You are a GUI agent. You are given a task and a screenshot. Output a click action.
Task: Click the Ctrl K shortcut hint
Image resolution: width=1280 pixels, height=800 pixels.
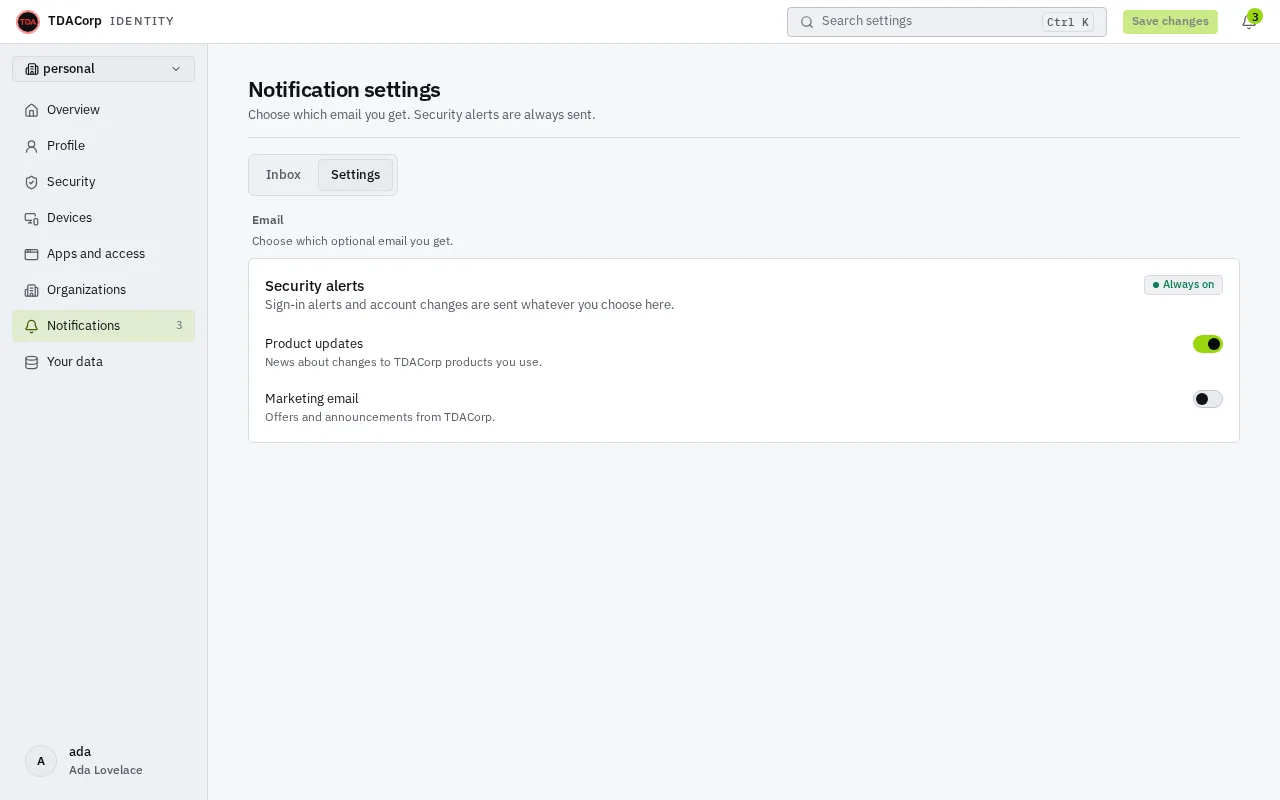tap(1068, 22)
